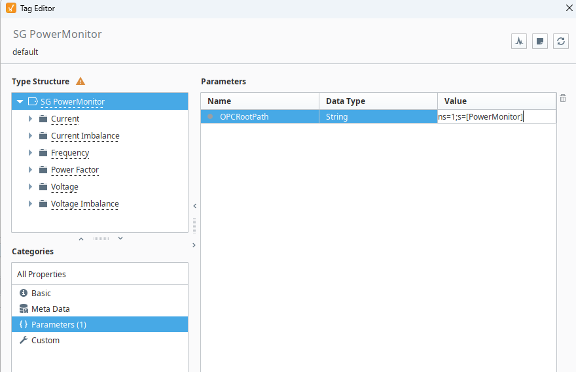Expand the Voltage folder
This screenshot has height=372, width=576.
tap(30, 187)
